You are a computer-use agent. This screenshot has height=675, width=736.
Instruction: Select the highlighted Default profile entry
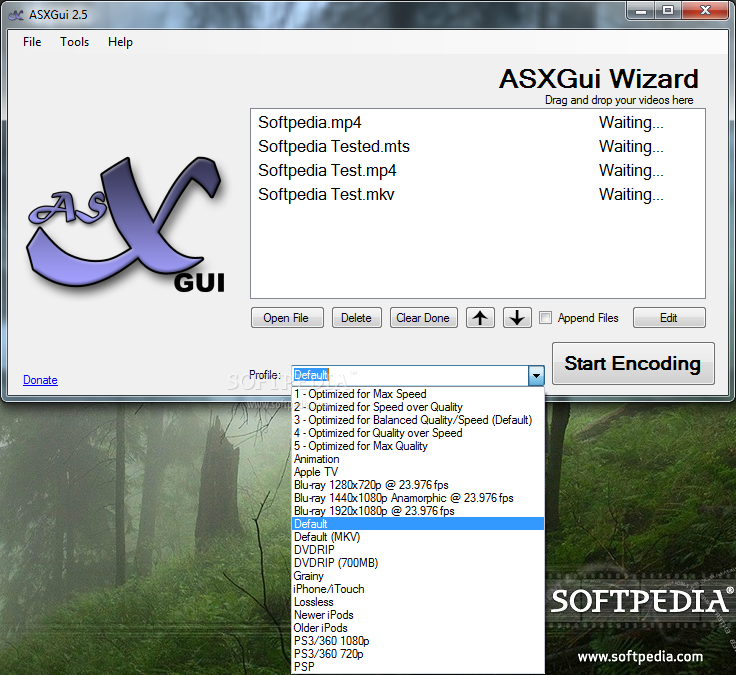pos(418,524)
